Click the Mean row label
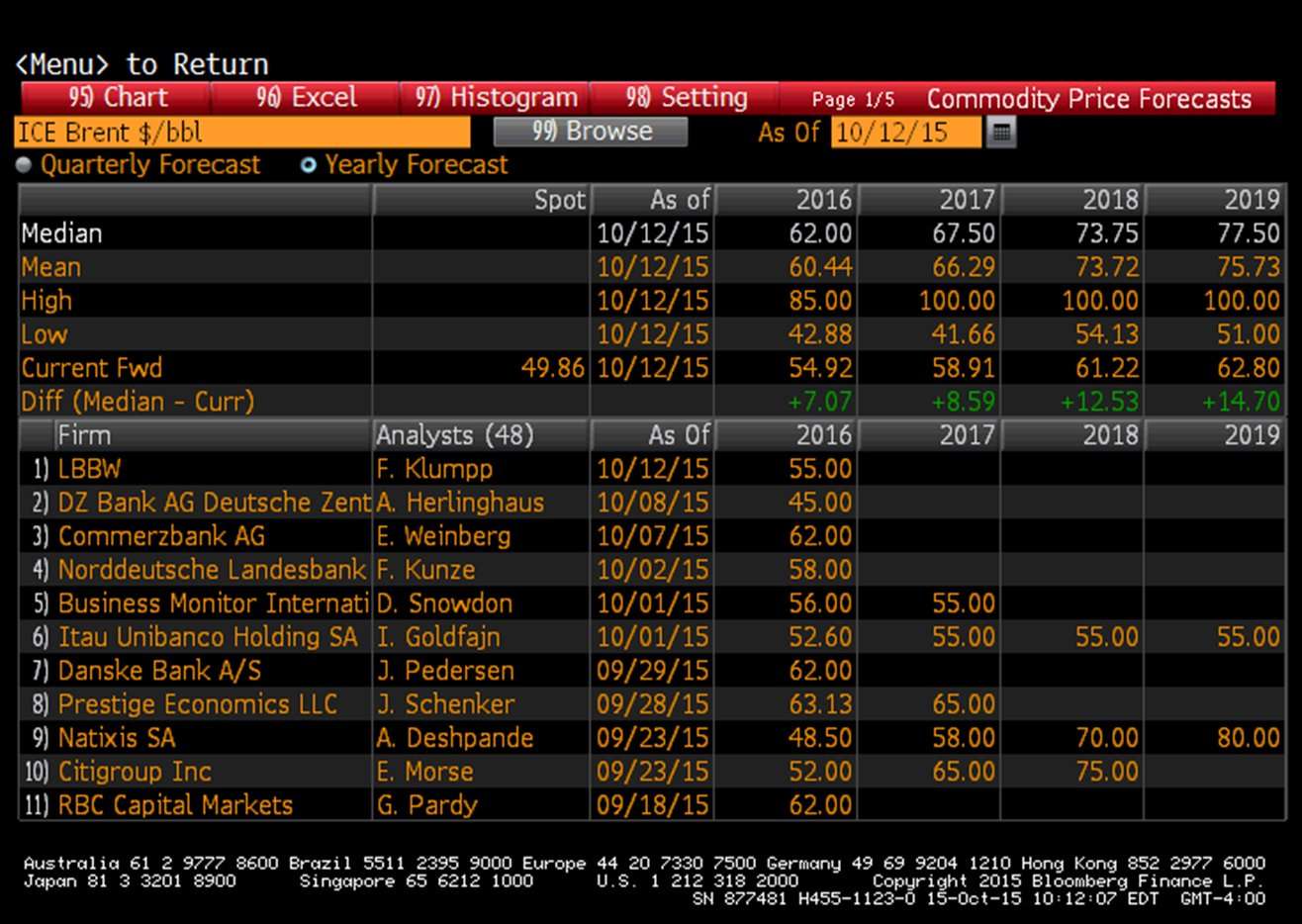Image resolution: width=1302 pixels, height=924 pixels. tap(51, 267)
